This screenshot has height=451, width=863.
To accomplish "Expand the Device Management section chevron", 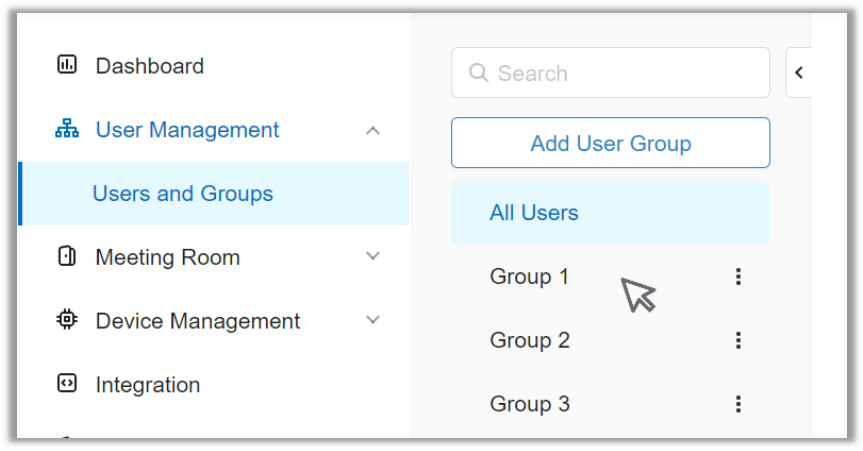I will coord(373,321).
